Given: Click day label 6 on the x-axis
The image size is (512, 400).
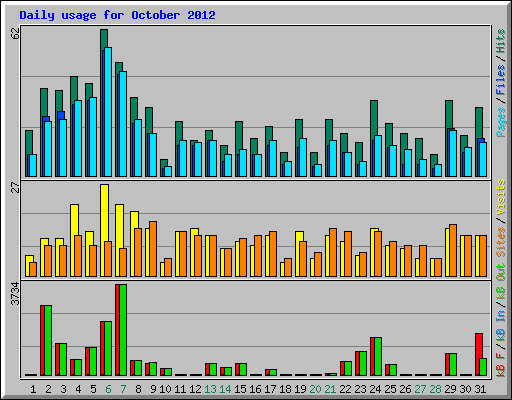Looking at the screenshot, I should (108, 389).
